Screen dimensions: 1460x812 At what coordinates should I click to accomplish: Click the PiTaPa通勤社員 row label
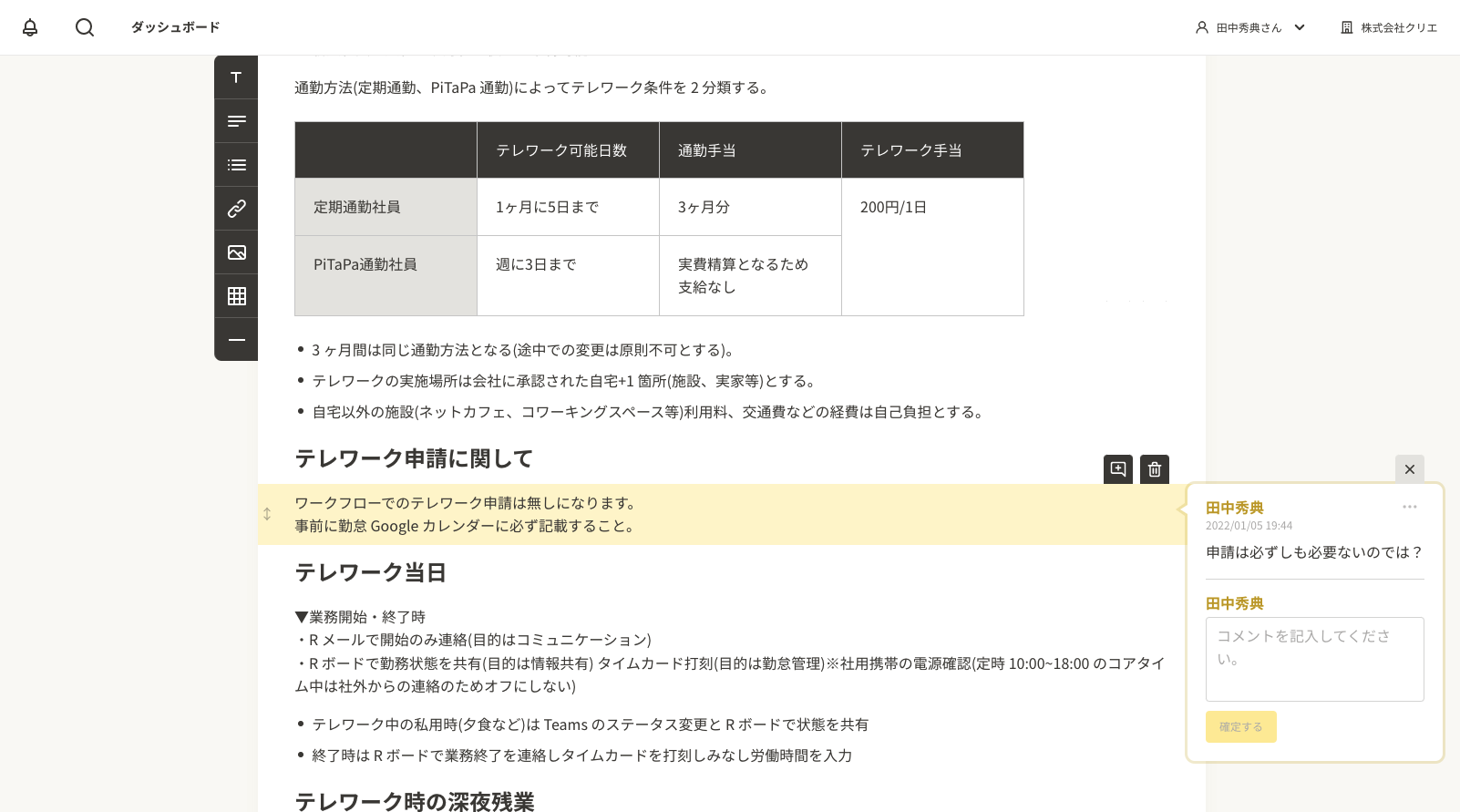pyautogui.click(x=386, y=275)
